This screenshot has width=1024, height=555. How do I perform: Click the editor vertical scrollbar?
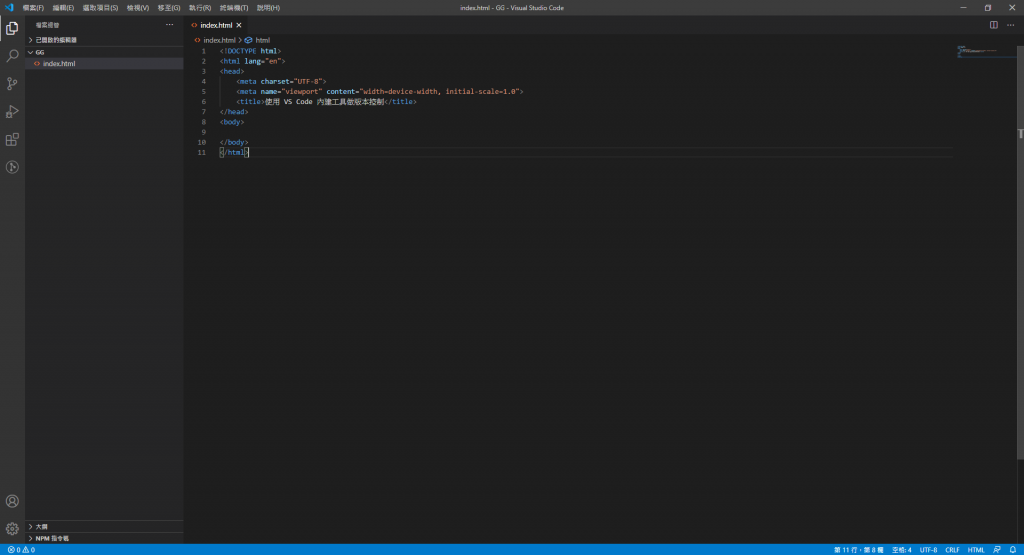1020,252
